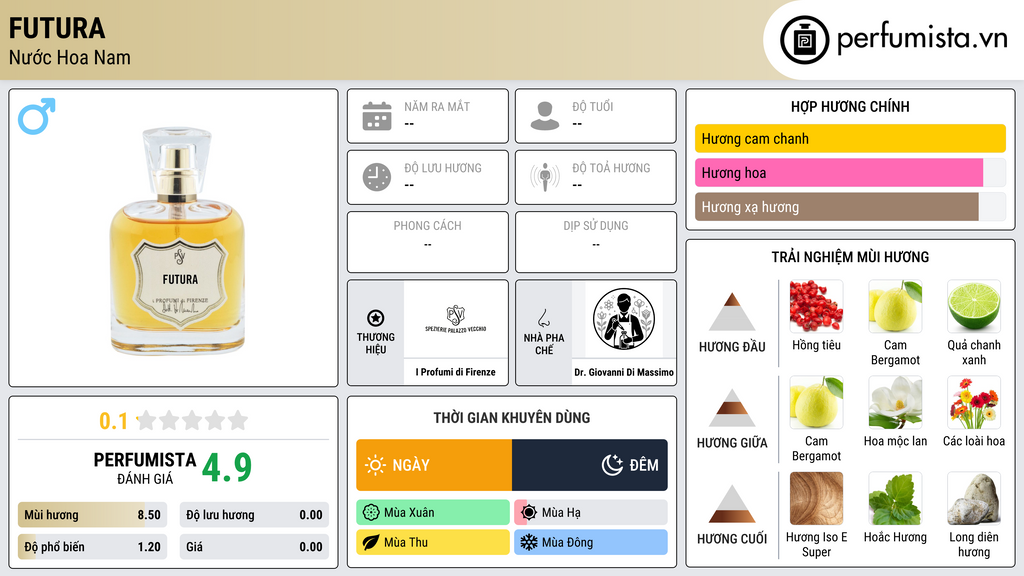This screenshot has width=1024, height=576.
Task: Click the Độ lưu hương 0.00 rating bar
Action: click(254, 515)
